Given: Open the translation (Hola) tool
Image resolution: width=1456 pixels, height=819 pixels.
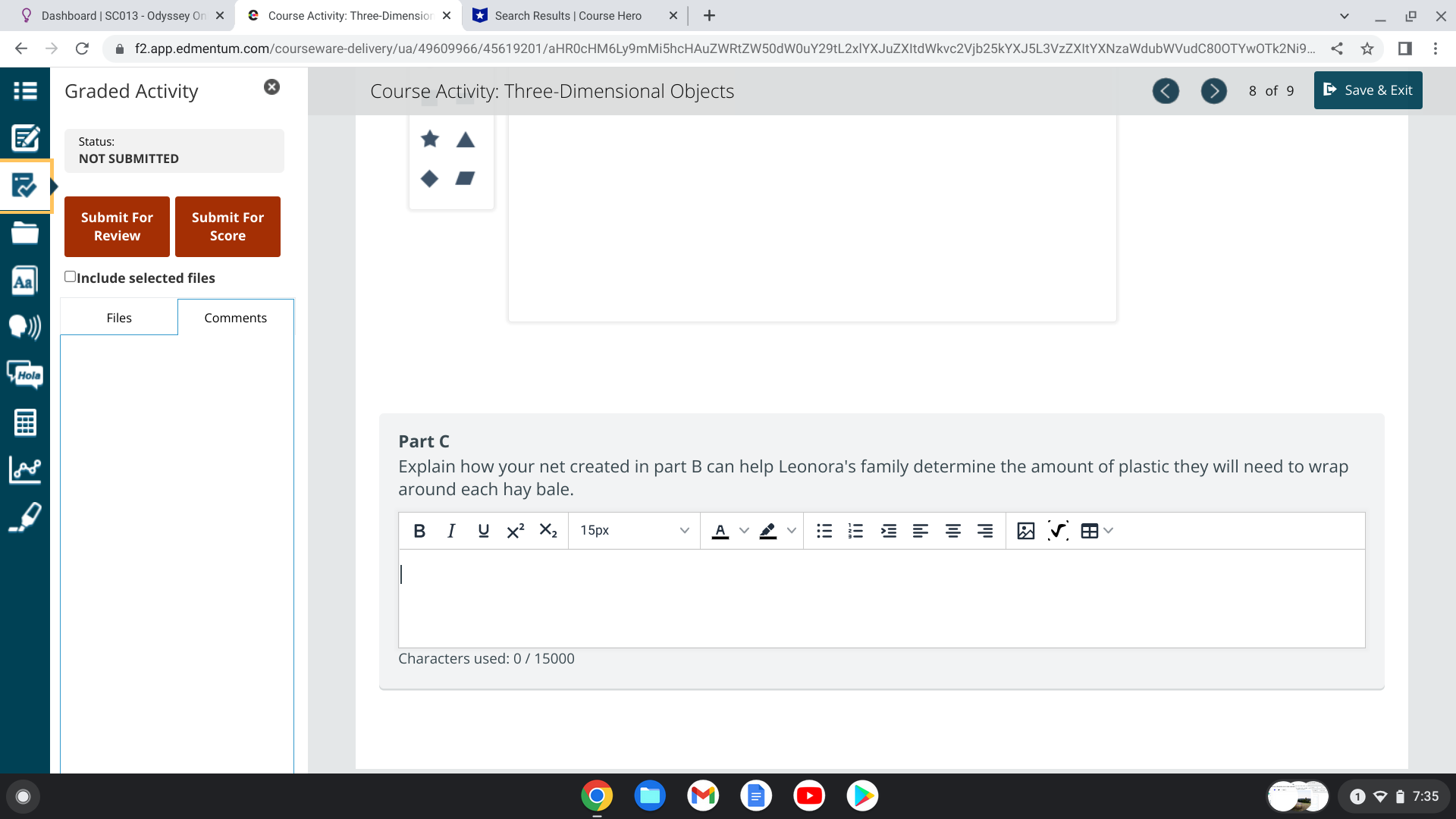Looking at the screenshot, I should [x=25, y=375].
